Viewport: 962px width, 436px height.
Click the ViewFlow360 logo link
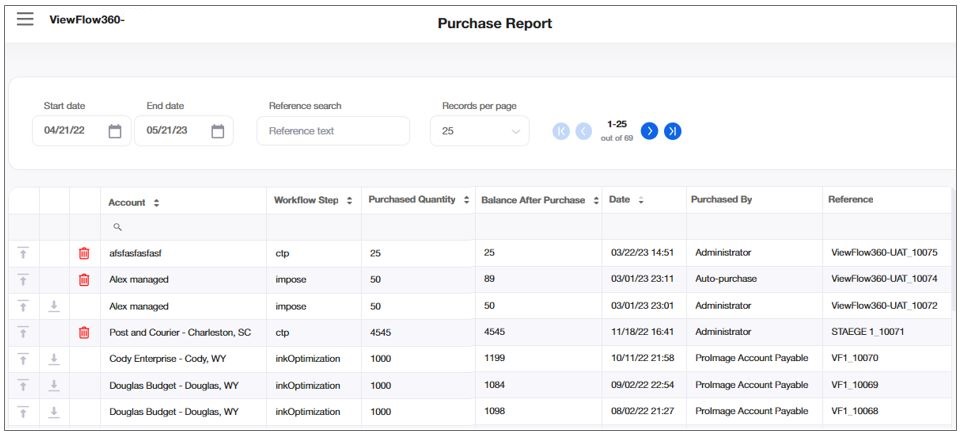pyautogui.click(x=87, y=20)
